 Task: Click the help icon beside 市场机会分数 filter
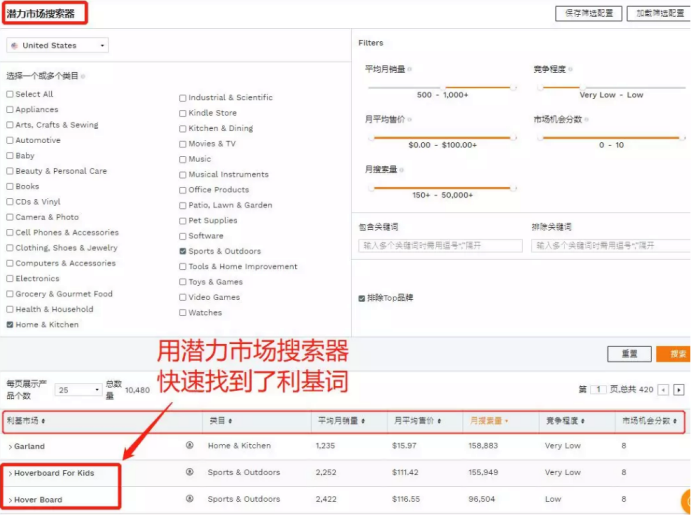click(x=587, y=119)
